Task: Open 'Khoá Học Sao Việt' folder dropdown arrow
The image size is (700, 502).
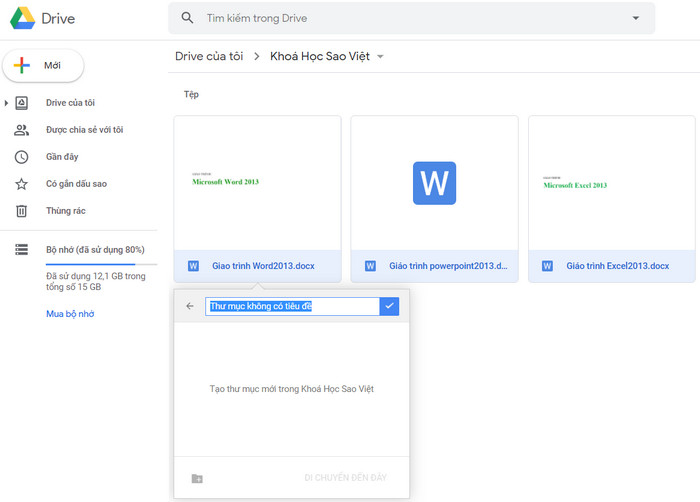Action: click(380, 57)
